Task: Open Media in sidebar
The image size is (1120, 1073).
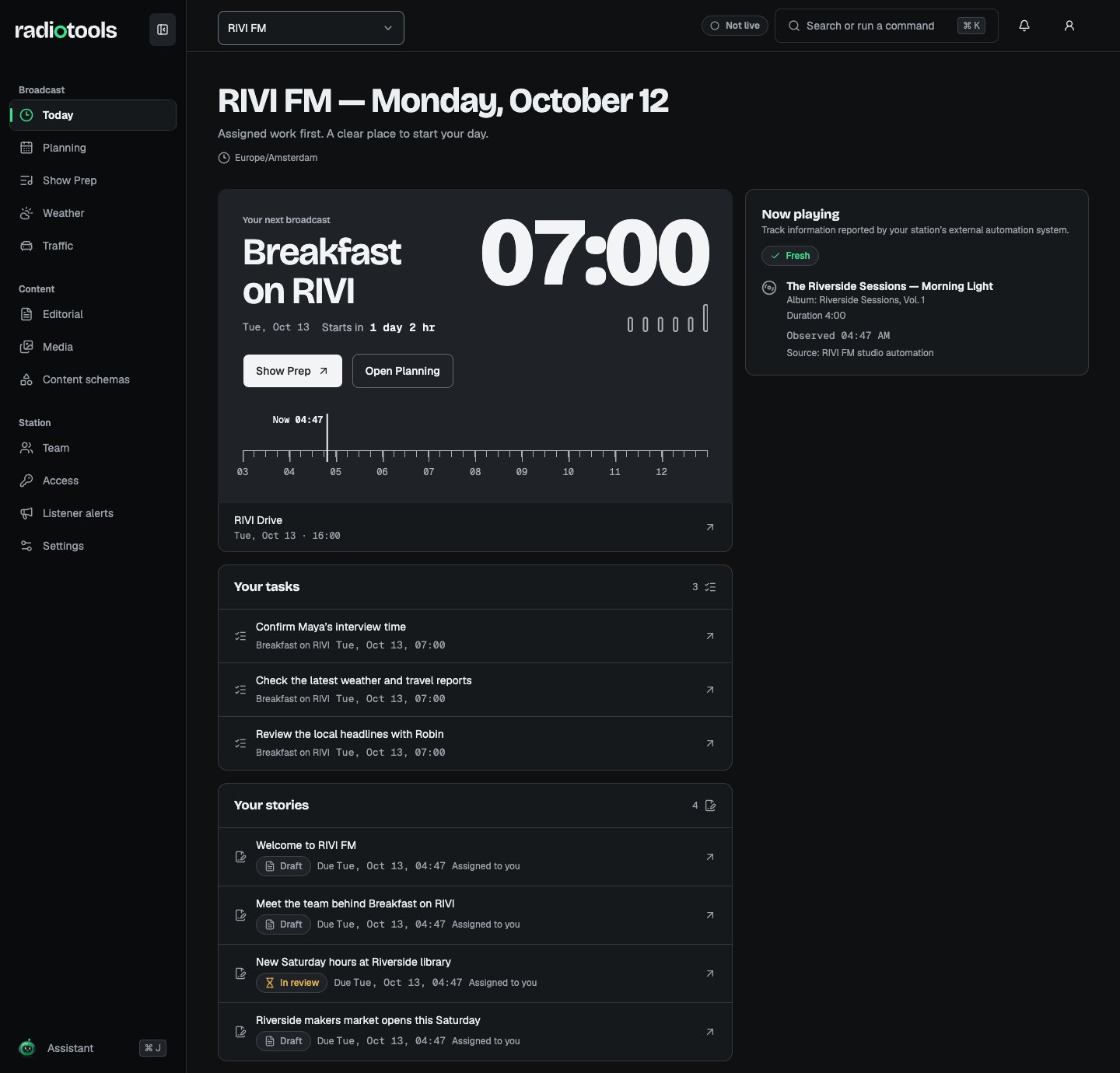Action: 93,347
